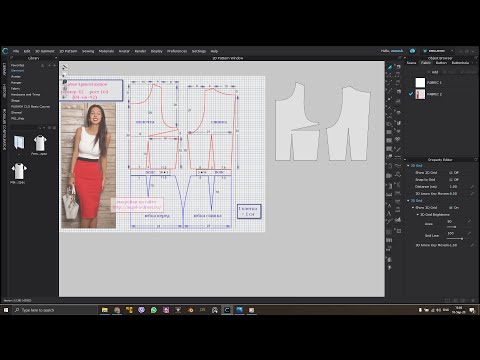Click the edit icon beside Grid Line value 100
This screenshot has height=360, width=480.
[x=469, y=233]
